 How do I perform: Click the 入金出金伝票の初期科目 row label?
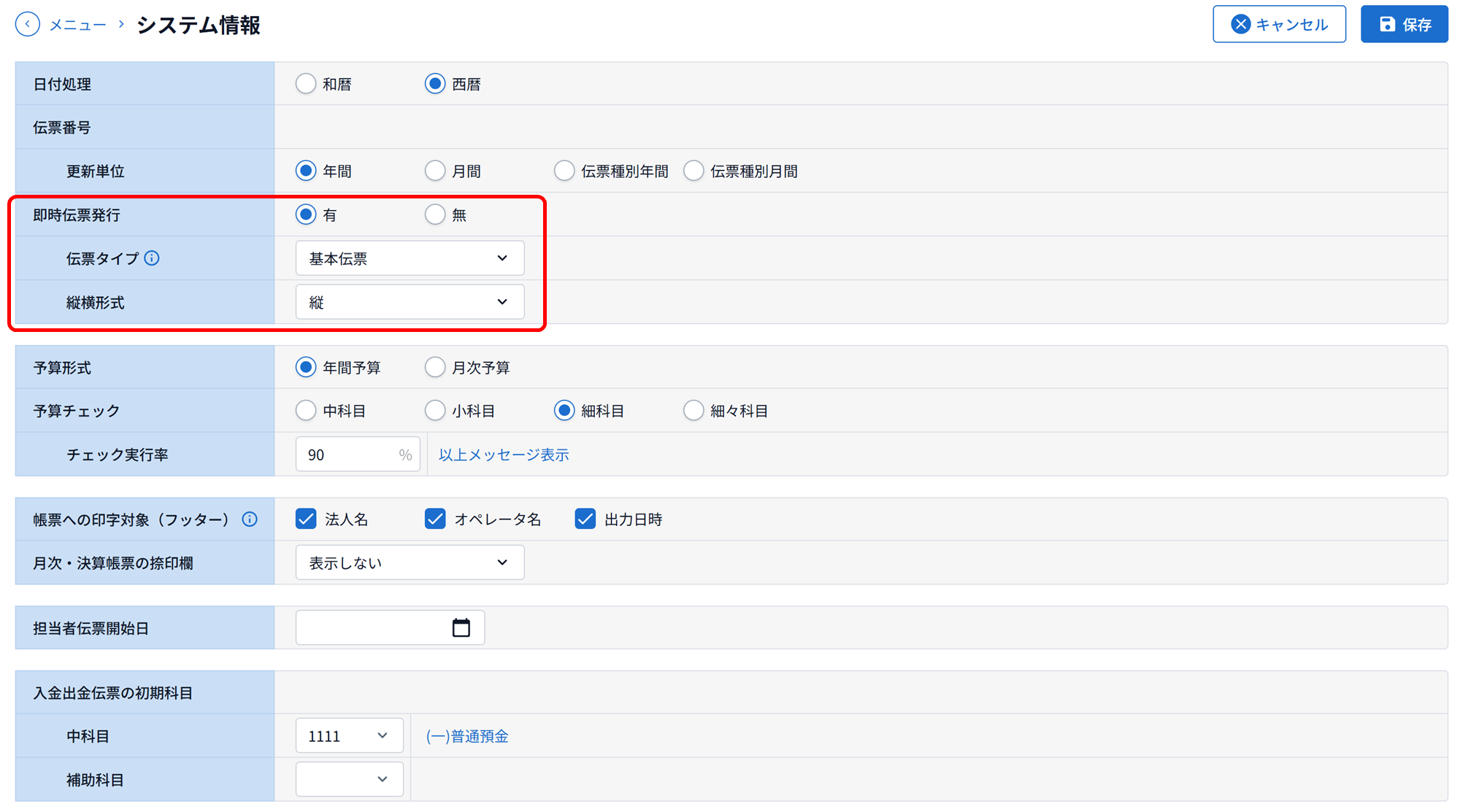coord(113,693)
